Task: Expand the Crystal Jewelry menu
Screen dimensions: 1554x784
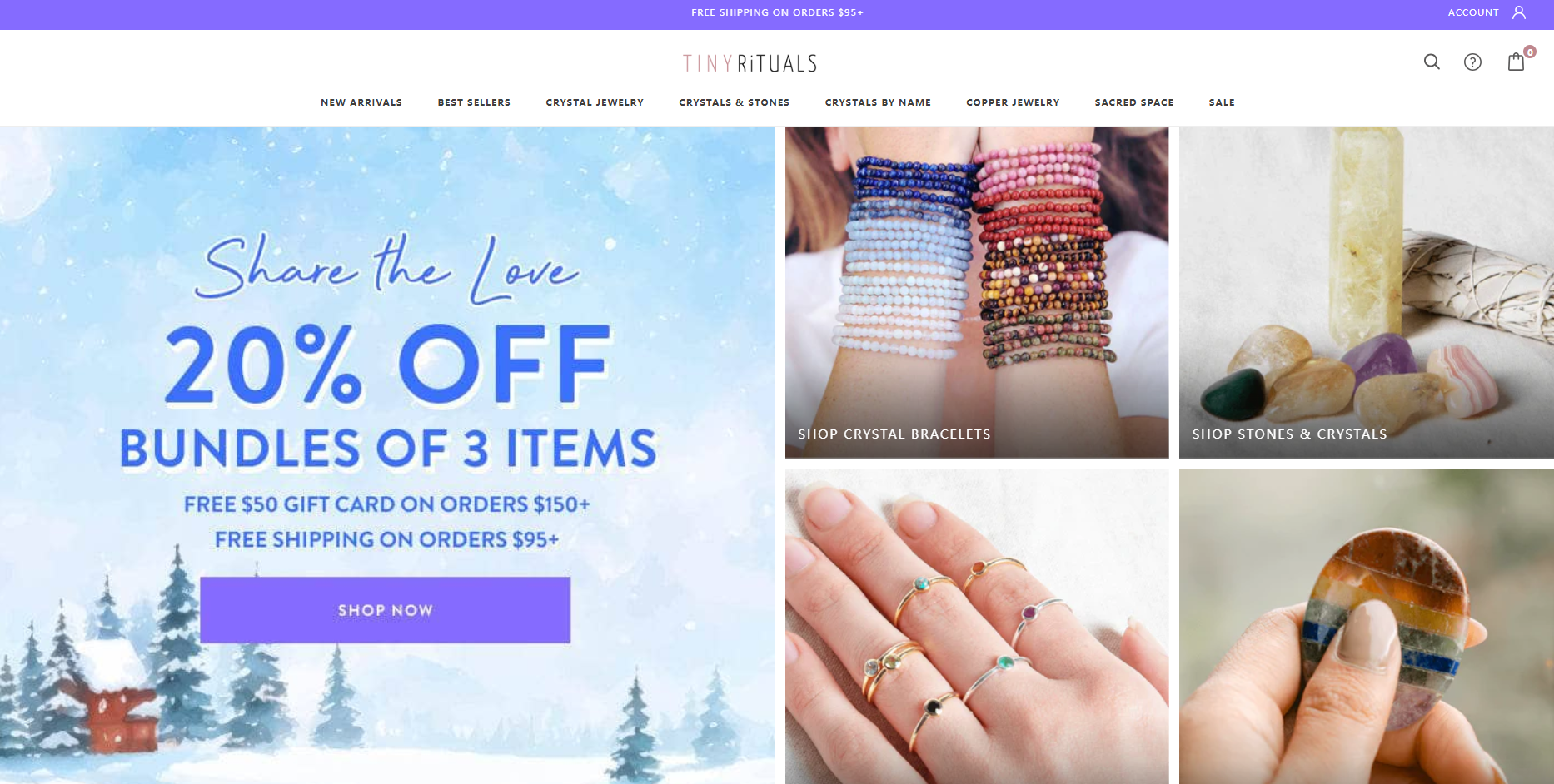Action: (x=595, y=102)
